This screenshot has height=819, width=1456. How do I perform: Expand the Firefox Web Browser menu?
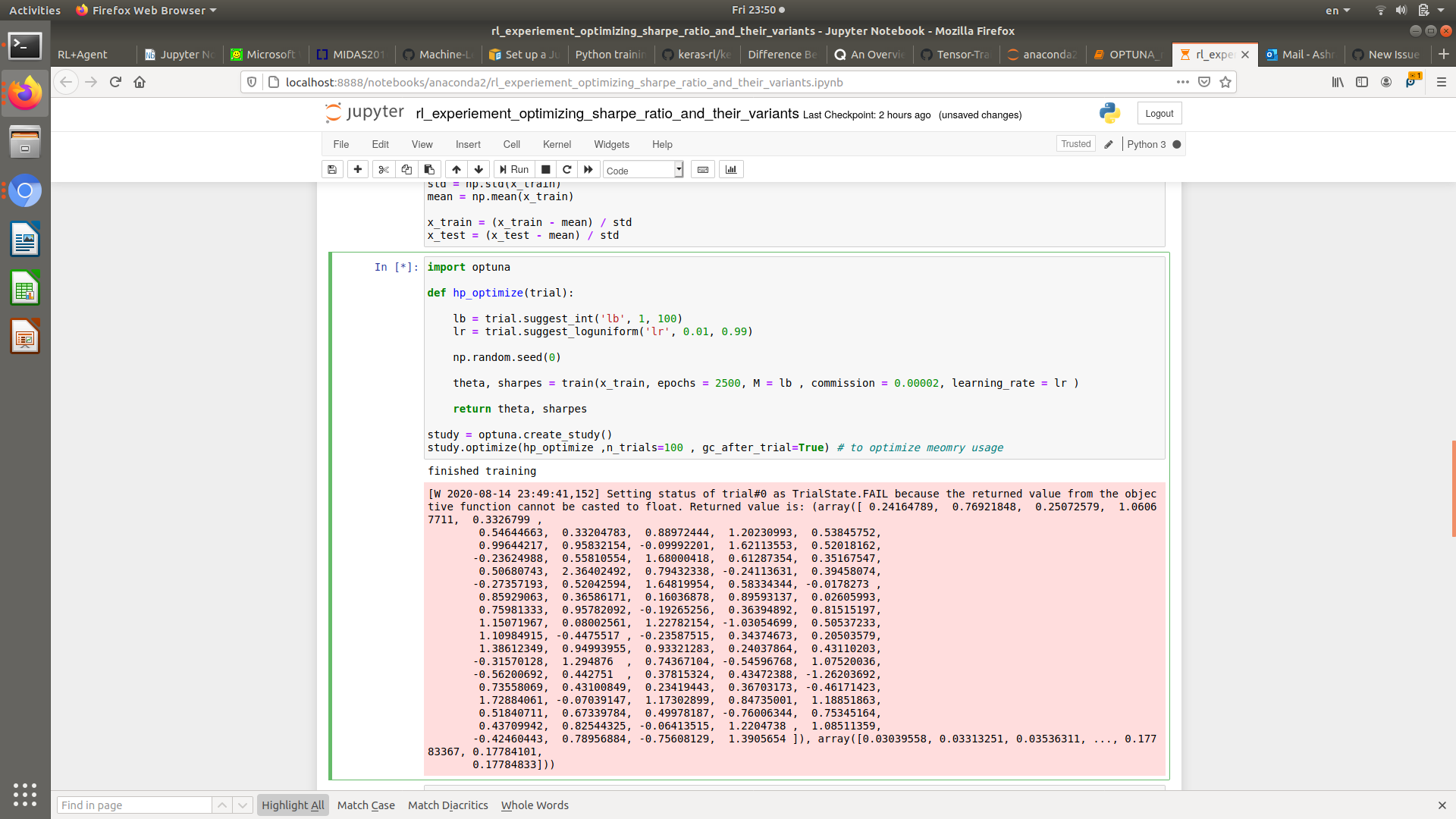(x=146, y=10)
